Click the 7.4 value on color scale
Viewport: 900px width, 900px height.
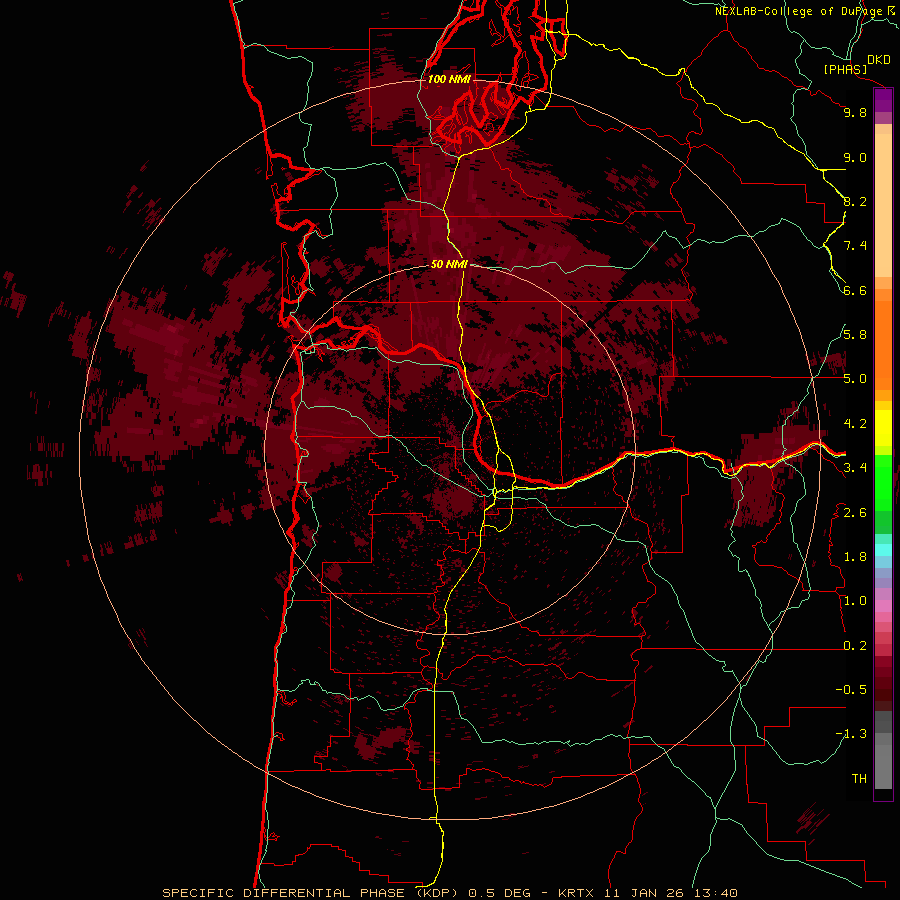(855, 246)
